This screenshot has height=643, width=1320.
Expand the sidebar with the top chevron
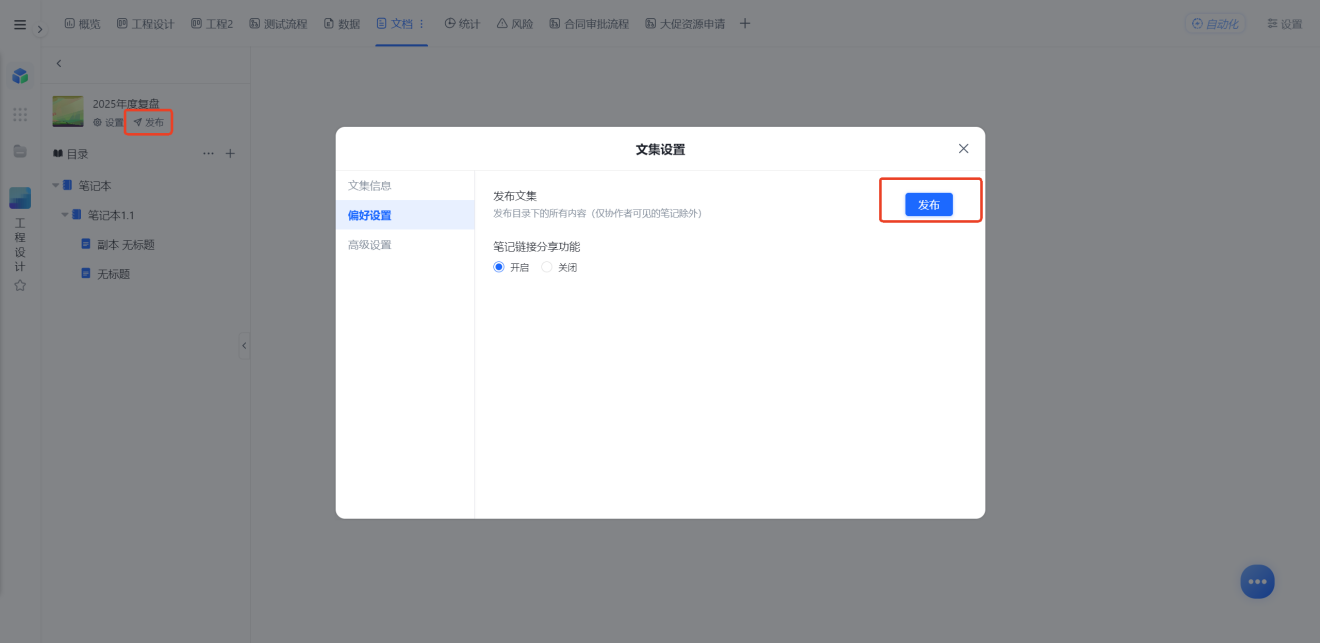point(40,29)
